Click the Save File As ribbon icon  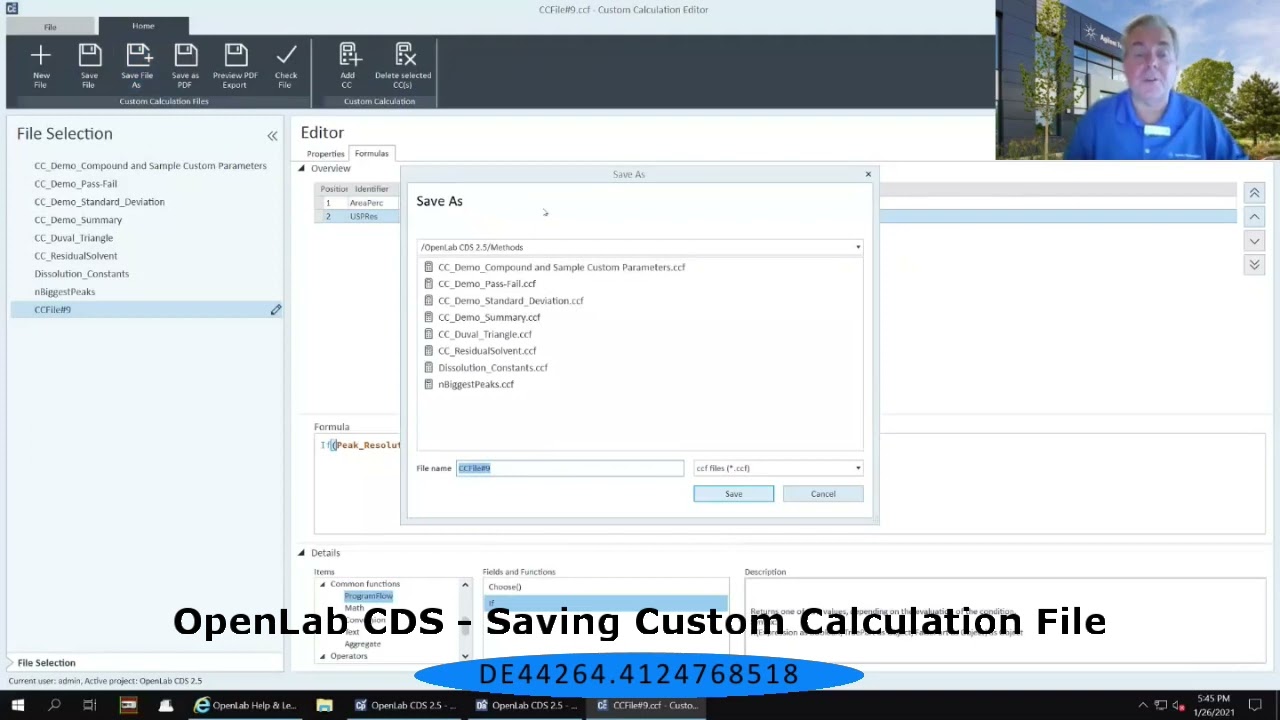tap(138, 56)
